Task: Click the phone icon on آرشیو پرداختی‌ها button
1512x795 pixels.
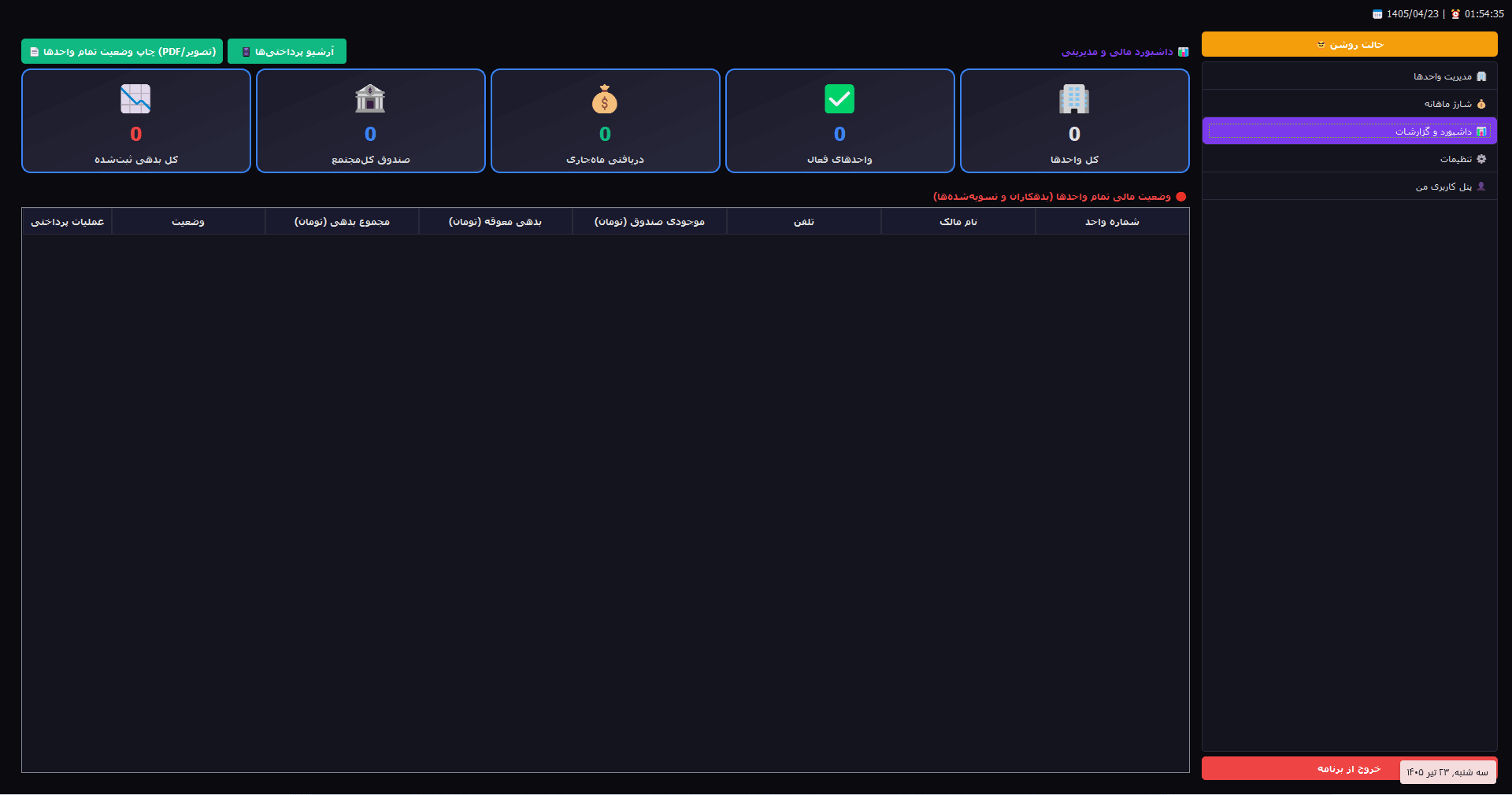Action: [246, 51]
